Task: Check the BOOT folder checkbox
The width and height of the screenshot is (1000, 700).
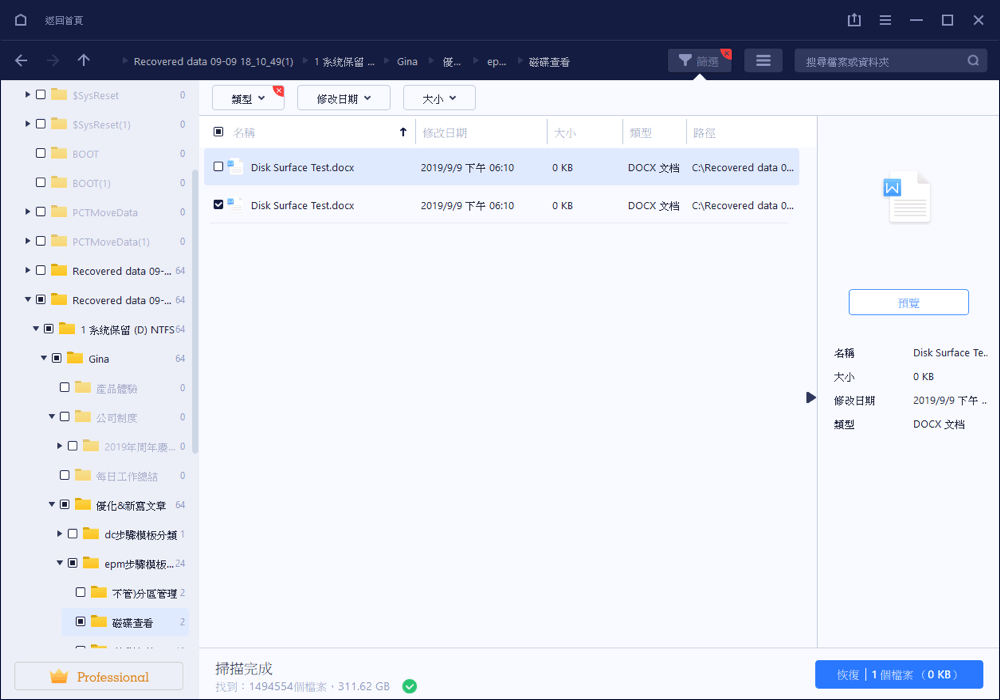Action: (41, 153)
